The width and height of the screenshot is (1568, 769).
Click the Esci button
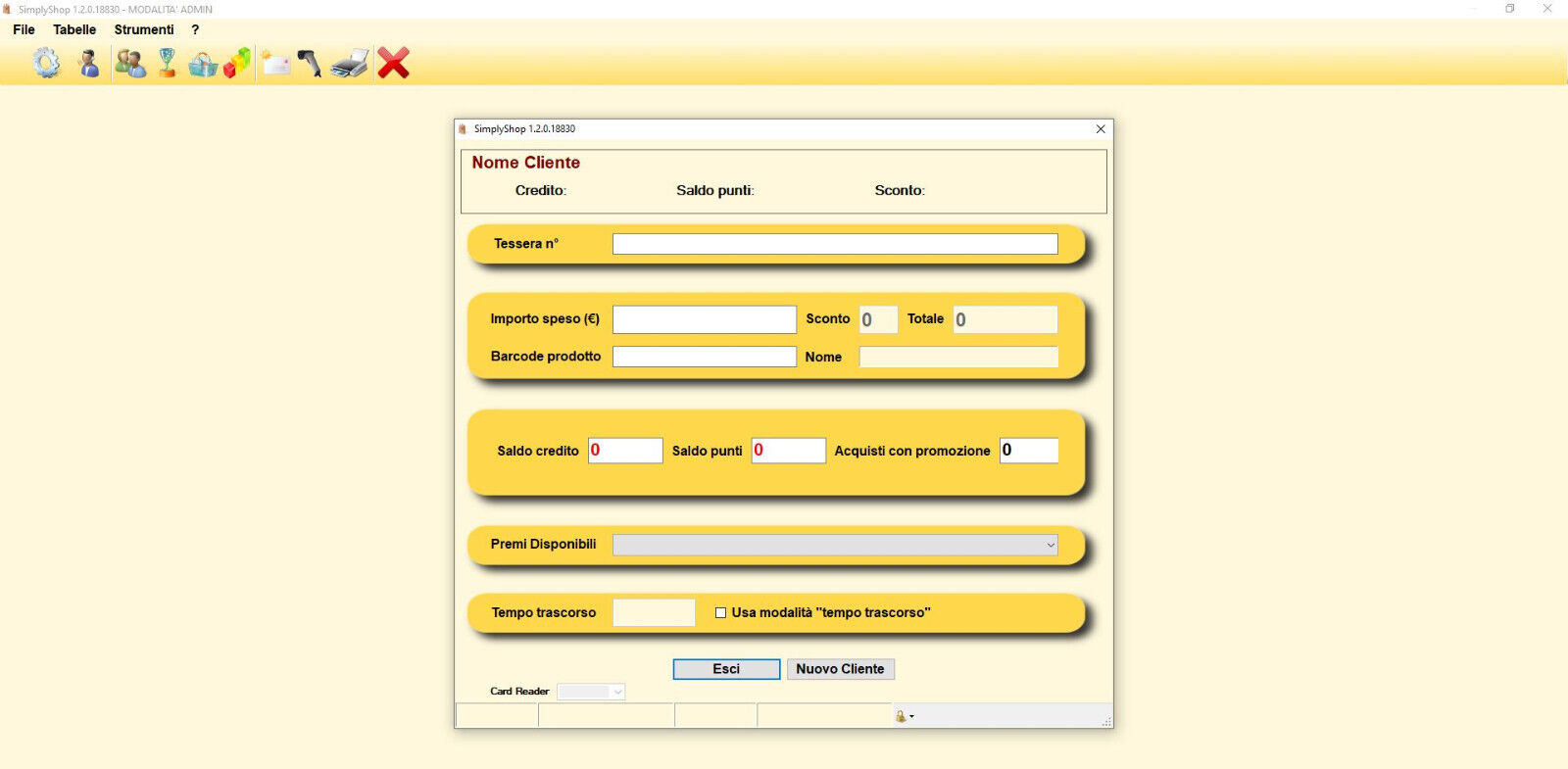tap(726, 669)
